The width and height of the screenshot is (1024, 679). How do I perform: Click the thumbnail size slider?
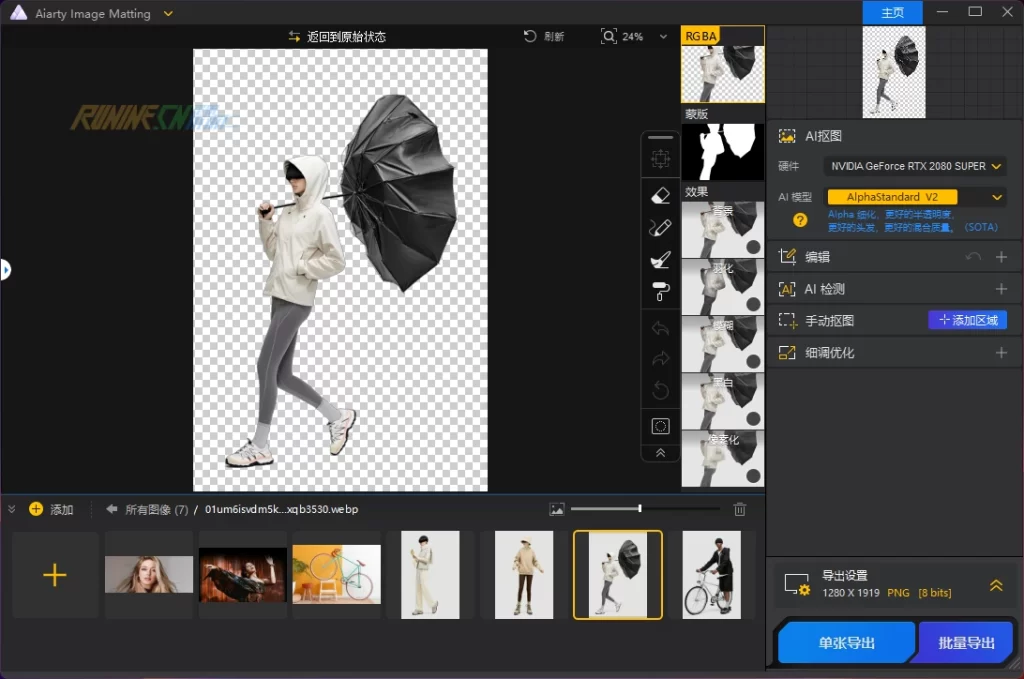640,509
